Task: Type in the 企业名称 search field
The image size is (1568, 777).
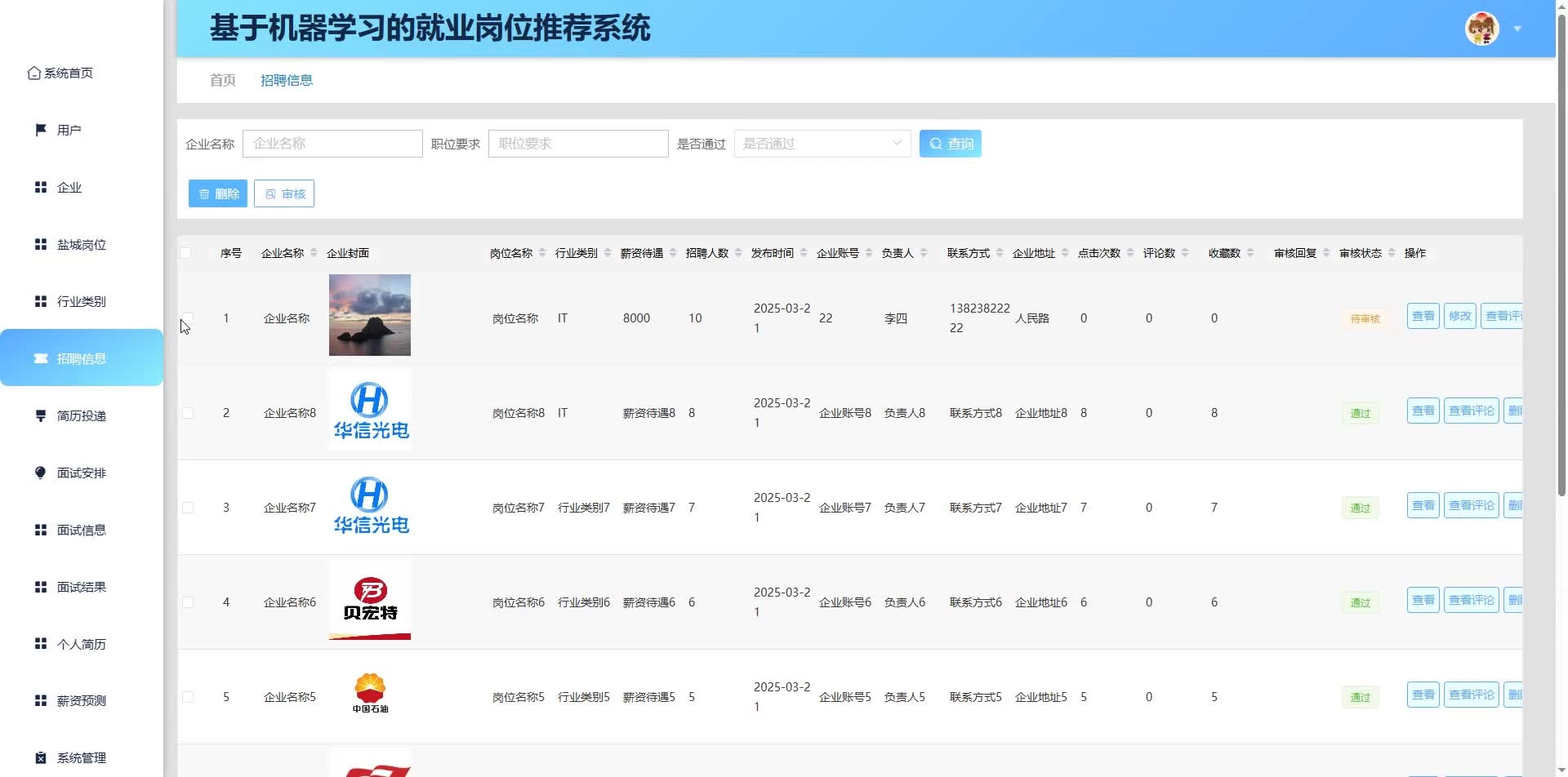Action: click(x=332, y=144)
